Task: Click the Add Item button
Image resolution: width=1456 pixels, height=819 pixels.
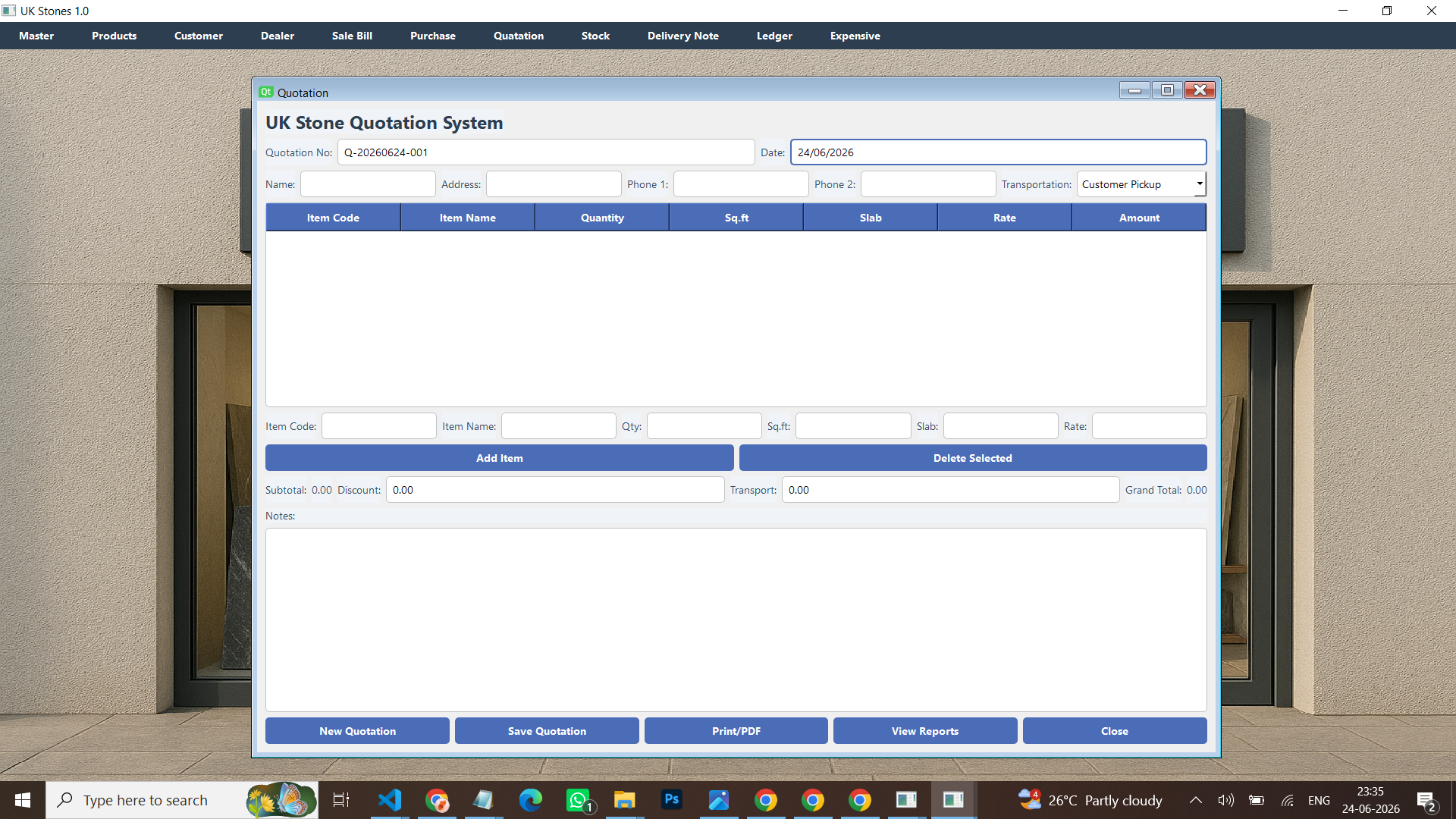Action: coord(499,458)
